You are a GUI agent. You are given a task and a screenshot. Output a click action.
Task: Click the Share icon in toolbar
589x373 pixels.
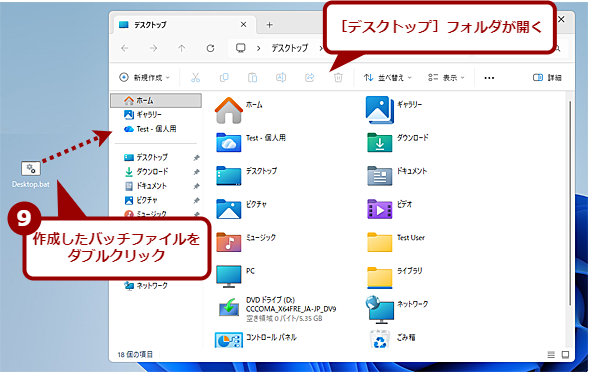tap(310, 78)
